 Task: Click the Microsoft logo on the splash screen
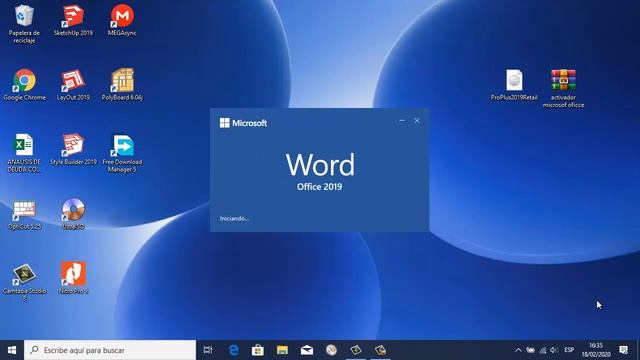(243, 123)
